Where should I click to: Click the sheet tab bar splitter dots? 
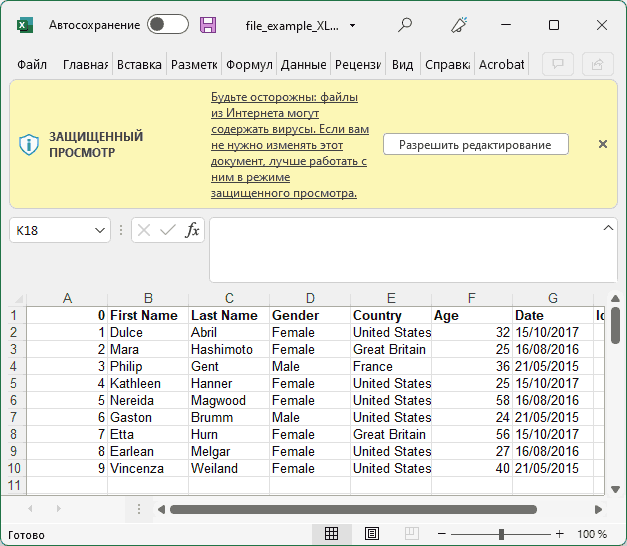click(x=139, y=509)
